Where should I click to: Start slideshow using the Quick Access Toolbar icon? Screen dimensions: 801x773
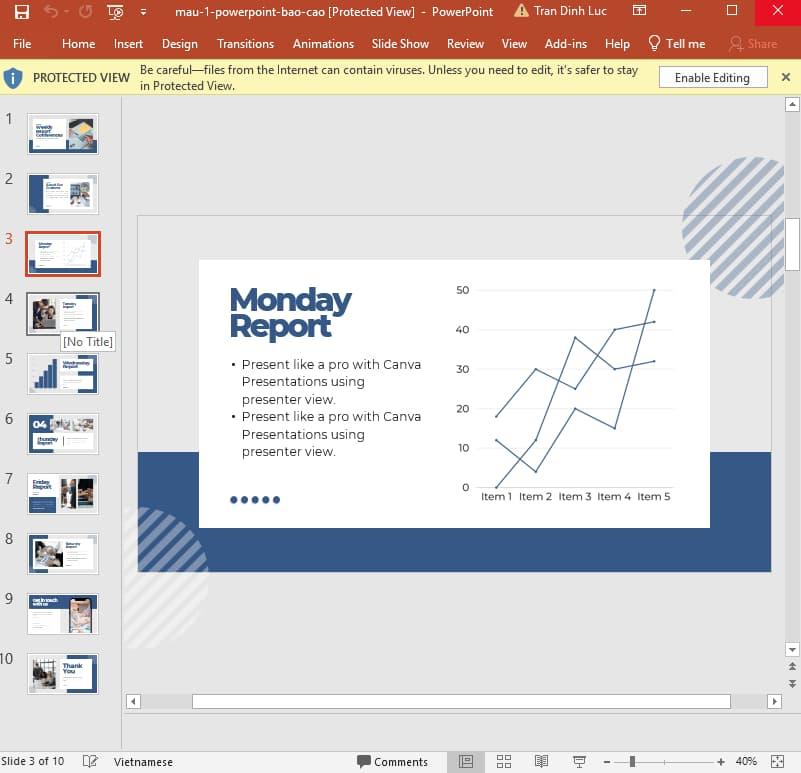point(114,11)
